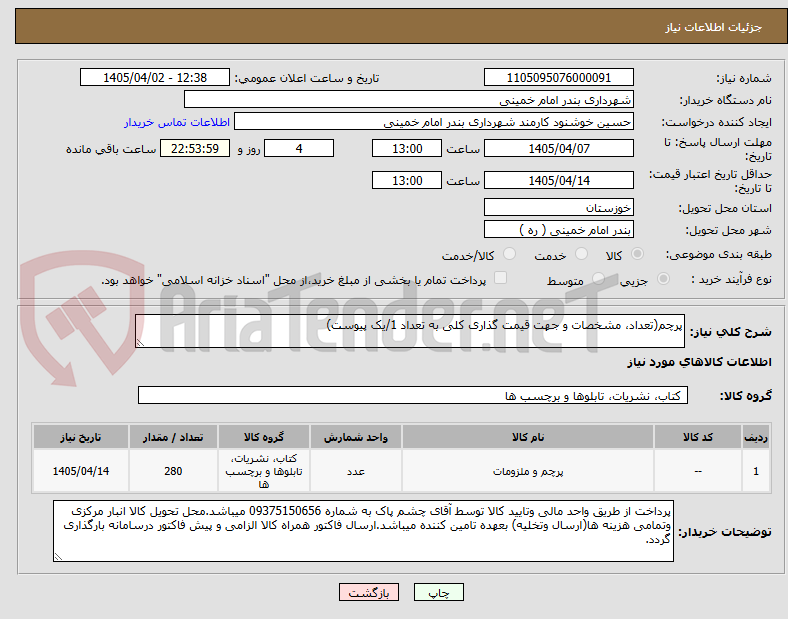Click the request creator name field
The image size is (788, 619).
pos(434,122)
